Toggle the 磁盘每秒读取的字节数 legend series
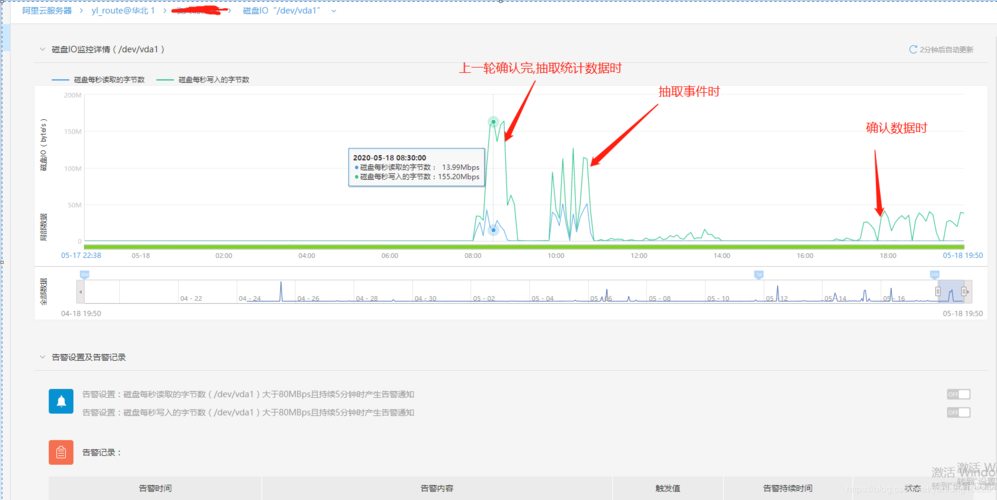This screenshot has width=997, height=500. [x=99, y=80]
